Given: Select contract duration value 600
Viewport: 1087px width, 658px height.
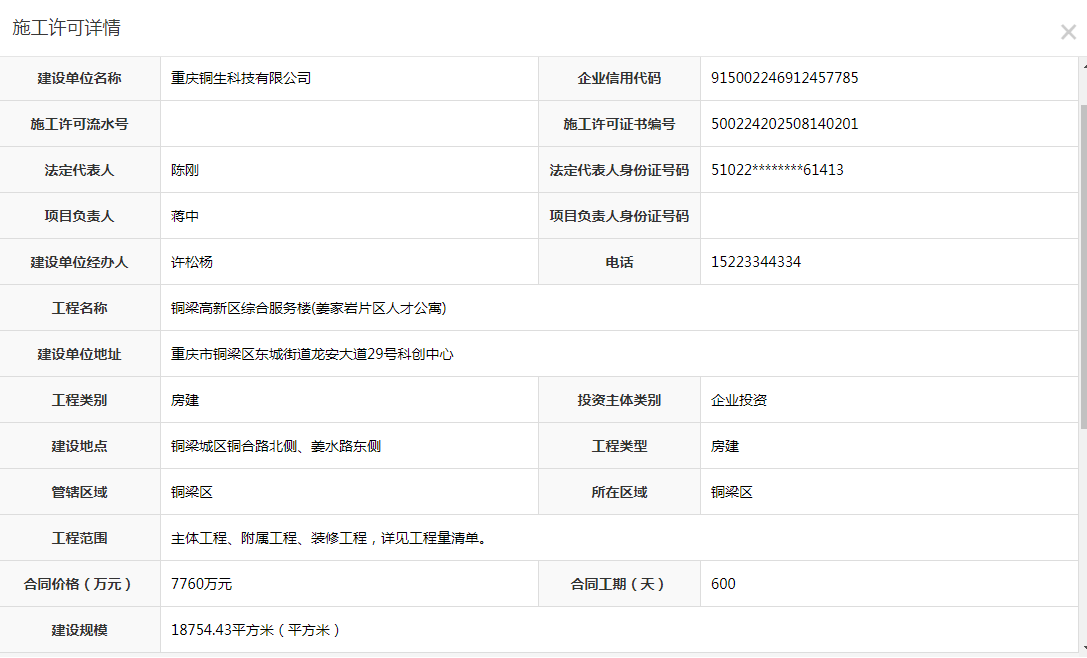Looking at the screenshot, I should pyautogui.click(x=723, y=584).
